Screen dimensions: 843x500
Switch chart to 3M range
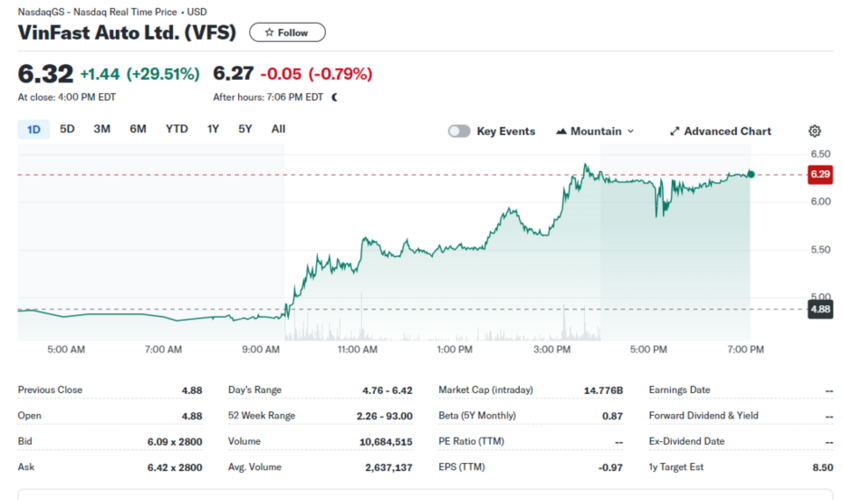pyautogui.click(x=102, y=129)
